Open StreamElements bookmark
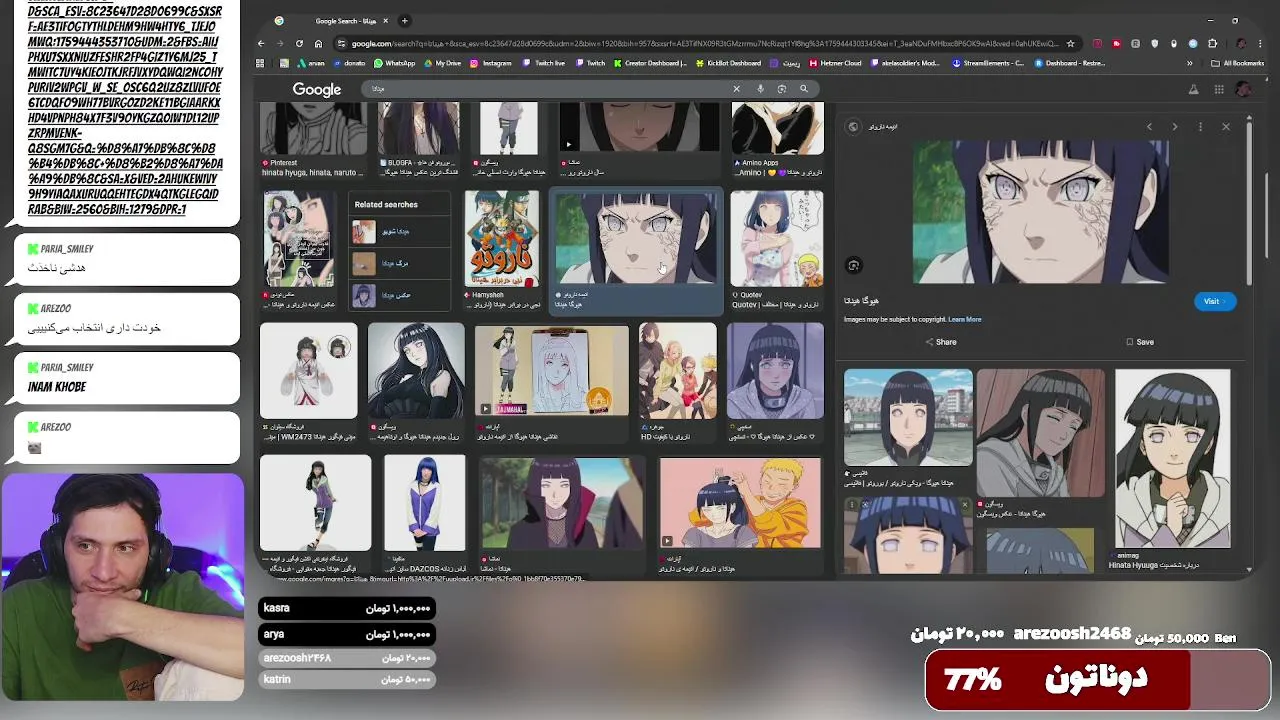Screen dimensions: 1280x720 pos(988,63)
